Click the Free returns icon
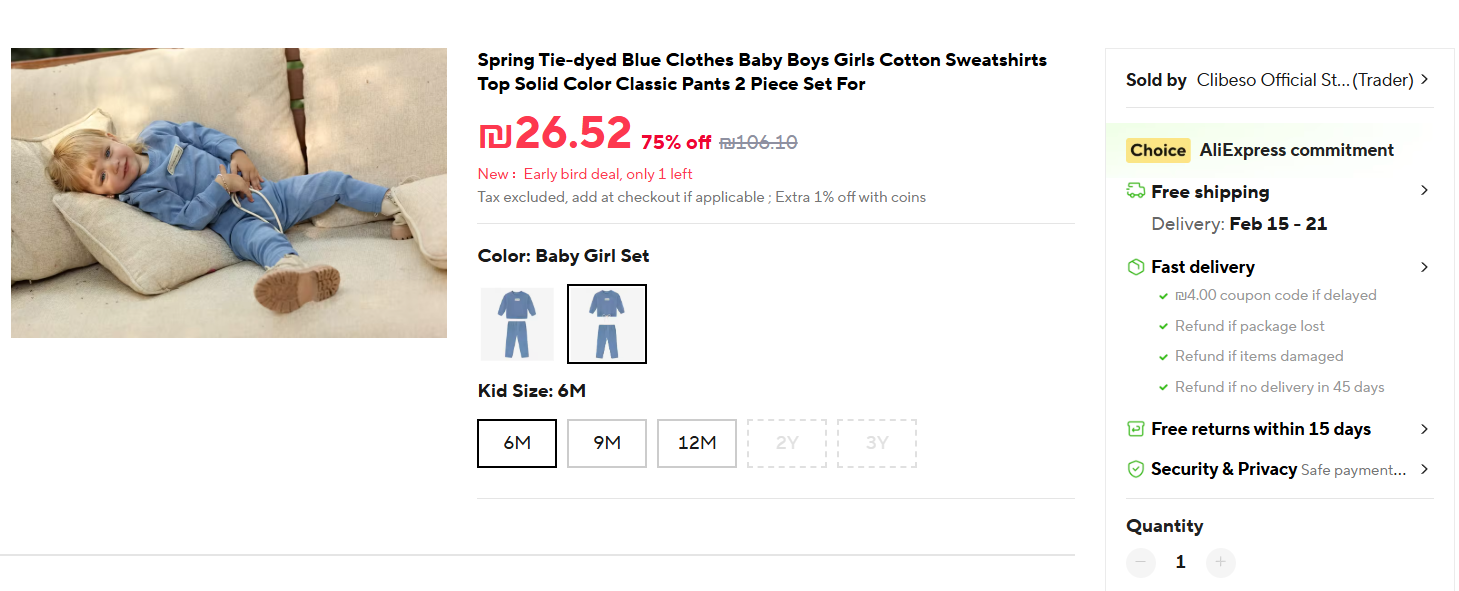Screen dimensions: 1459x591 (x=1136, y=429)
